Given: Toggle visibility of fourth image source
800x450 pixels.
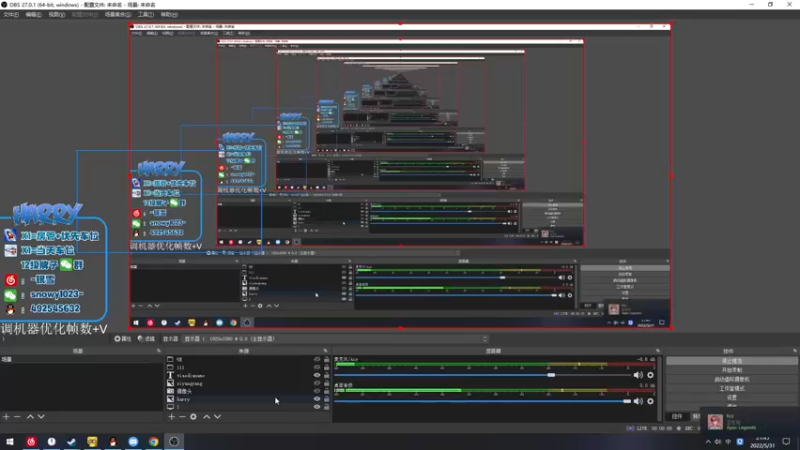Looking at the screenshot, I should point(317,383).
